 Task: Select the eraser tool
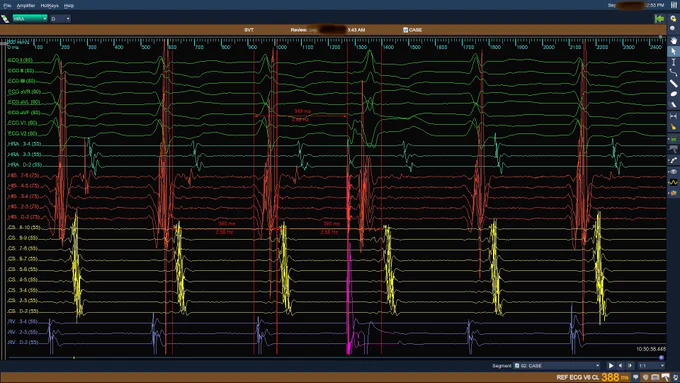[673, 105]
